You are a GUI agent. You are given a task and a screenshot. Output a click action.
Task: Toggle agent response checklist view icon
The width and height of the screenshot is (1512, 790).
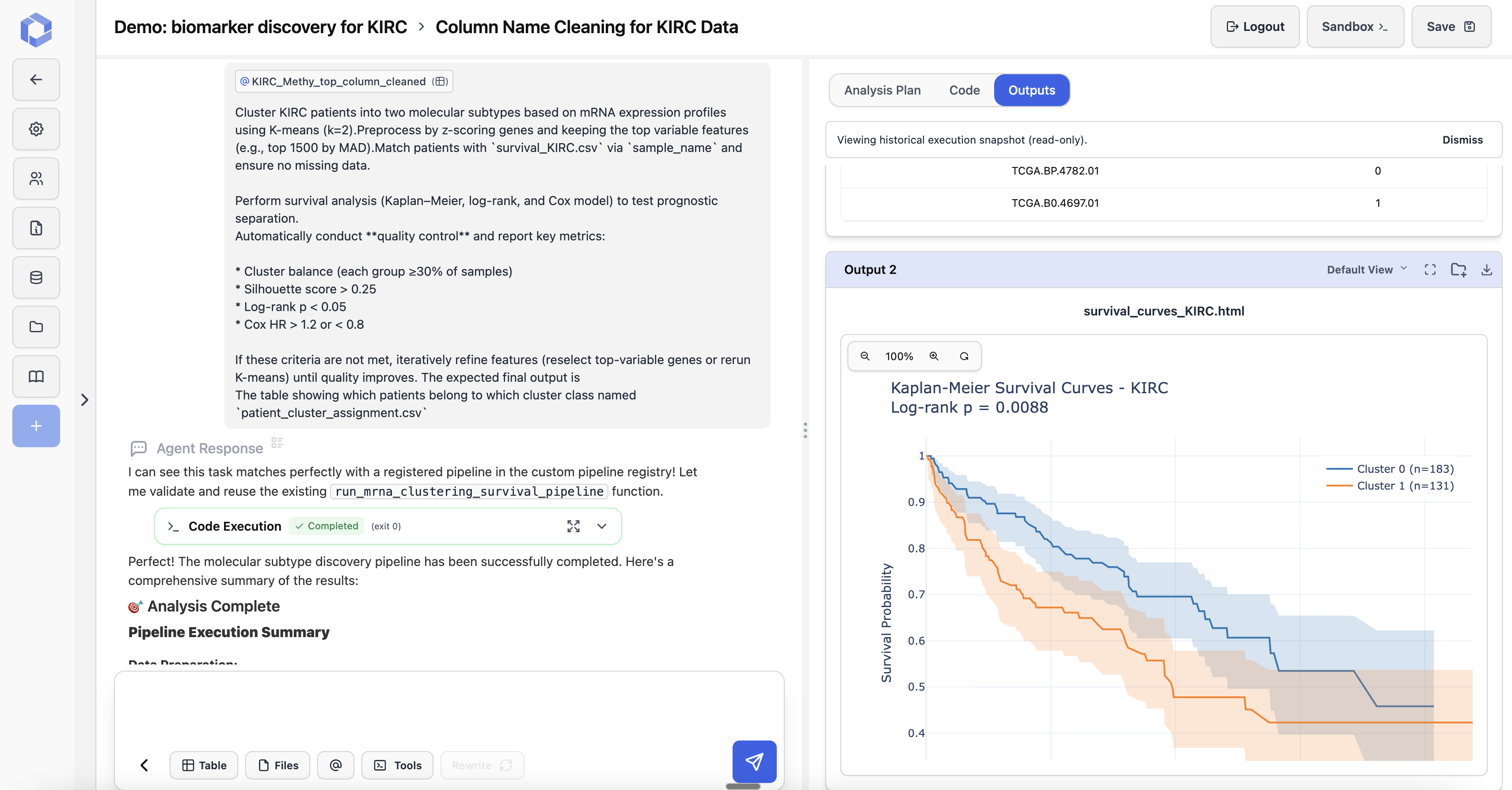[277, 443]
